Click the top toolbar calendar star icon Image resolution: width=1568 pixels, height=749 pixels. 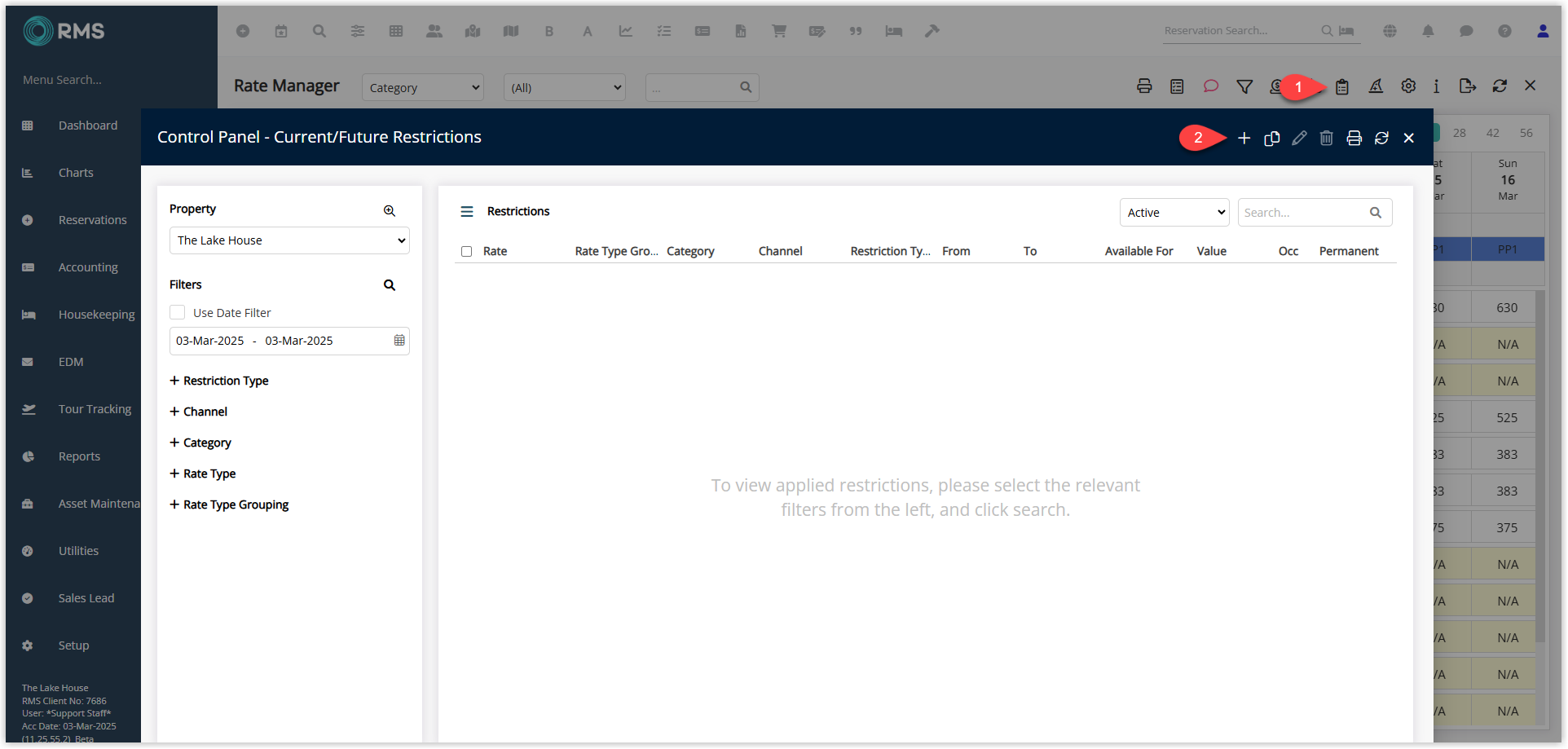[x=281, y=31]
